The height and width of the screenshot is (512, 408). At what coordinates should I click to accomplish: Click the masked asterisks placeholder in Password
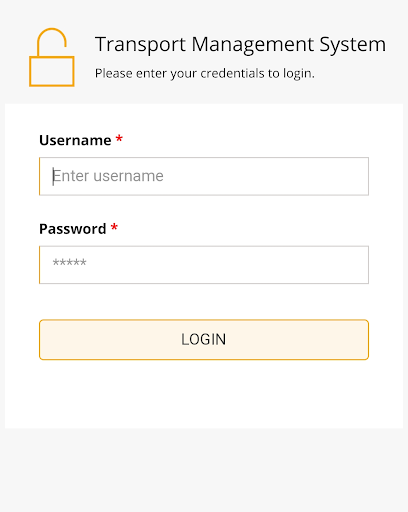click(x=69, y=262)
